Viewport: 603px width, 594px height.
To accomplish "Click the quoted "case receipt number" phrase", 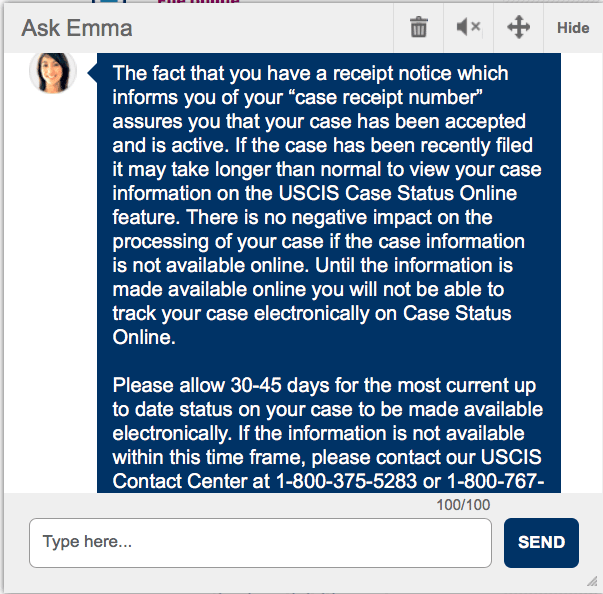I will [388, 98].
